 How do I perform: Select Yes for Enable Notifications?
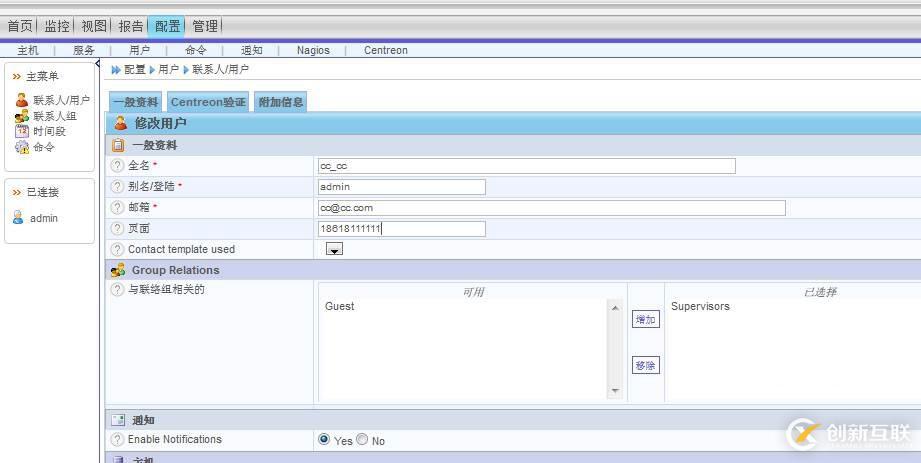click(x=324, y=439)
